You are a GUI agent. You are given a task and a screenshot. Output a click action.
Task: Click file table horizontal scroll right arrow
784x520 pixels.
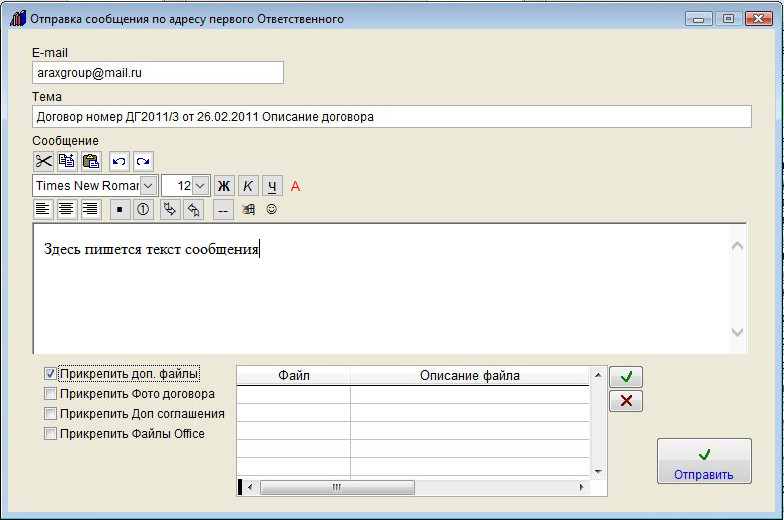coord(581,487)
